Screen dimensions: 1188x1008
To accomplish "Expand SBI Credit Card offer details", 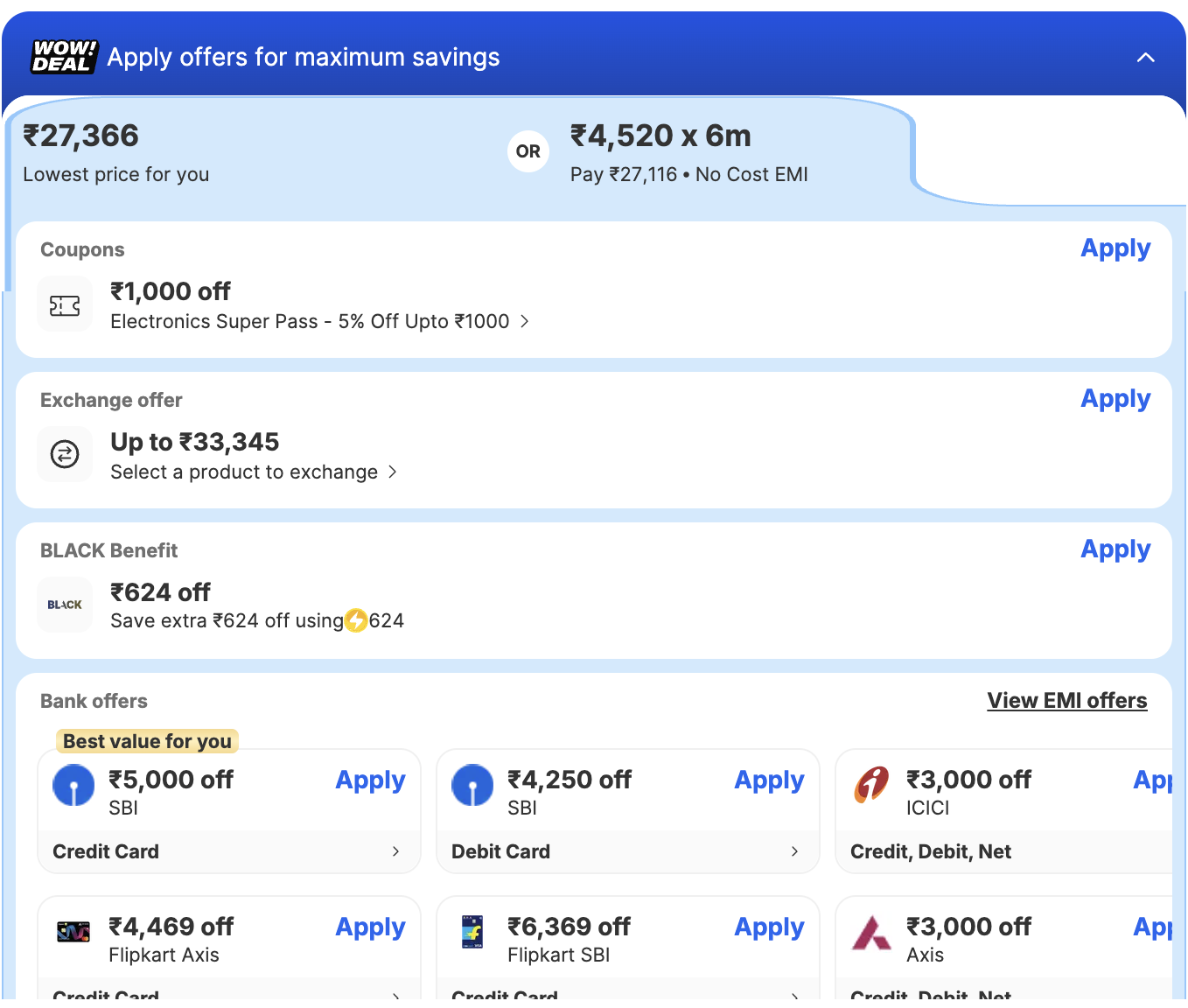I will [x=395, y=850].
